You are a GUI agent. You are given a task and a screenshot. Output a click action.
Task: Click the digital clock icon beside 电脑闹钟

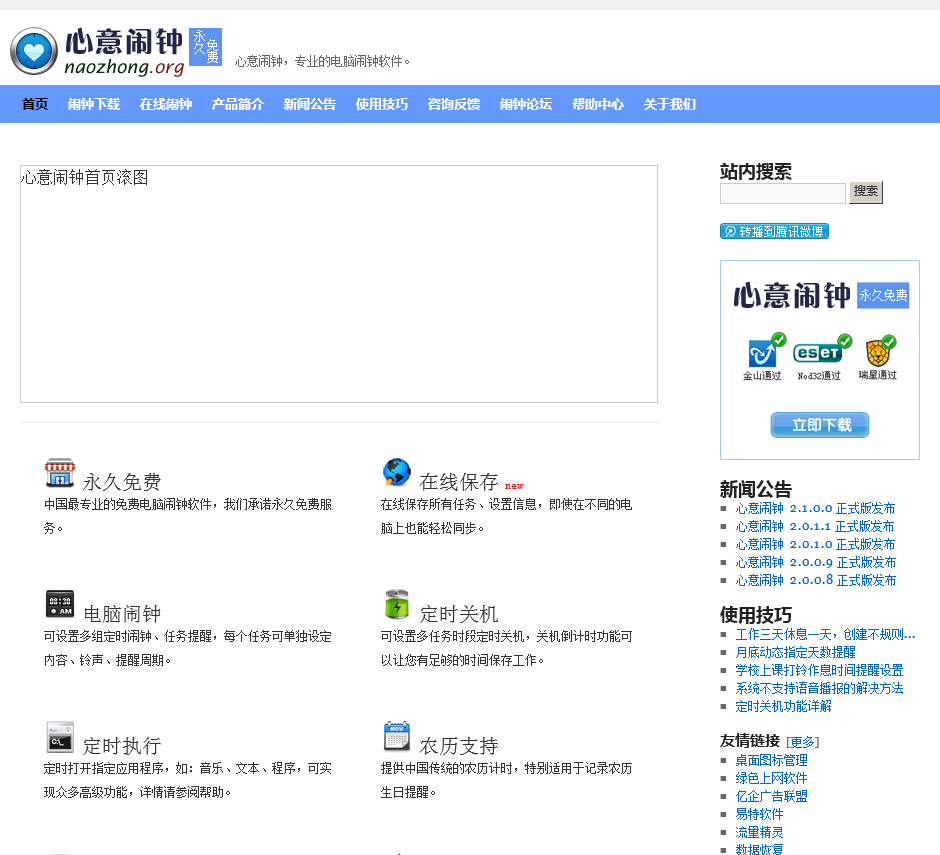click(x=60, y=604)
